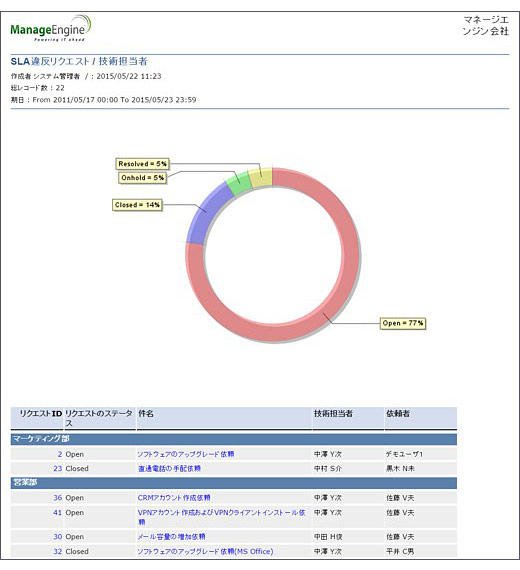Open request ID 36
520x570 pixels.
pos(58,498)
